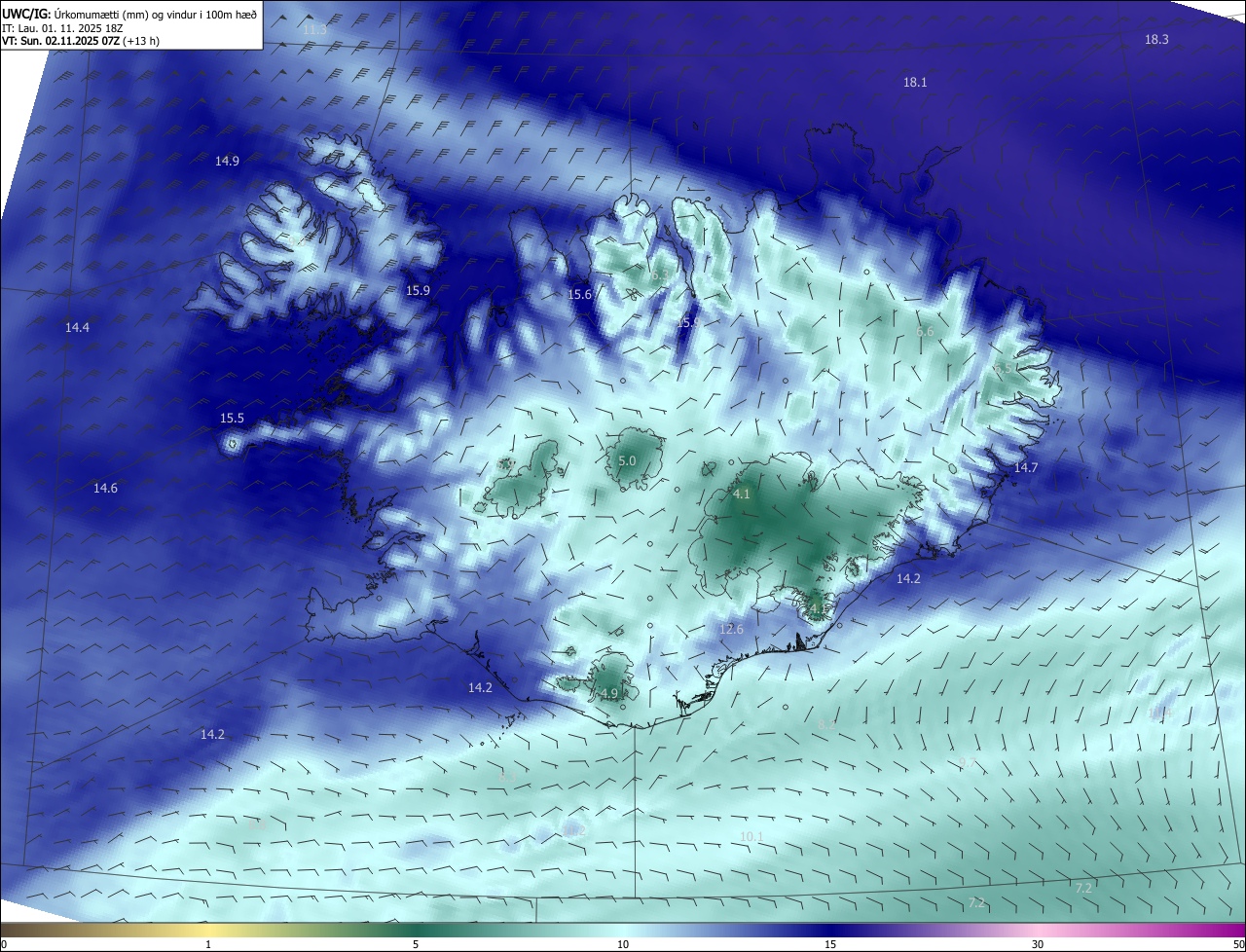Click the 14.7 value label
This screenshot has height=952, width=1246.
pos(1026,468)
